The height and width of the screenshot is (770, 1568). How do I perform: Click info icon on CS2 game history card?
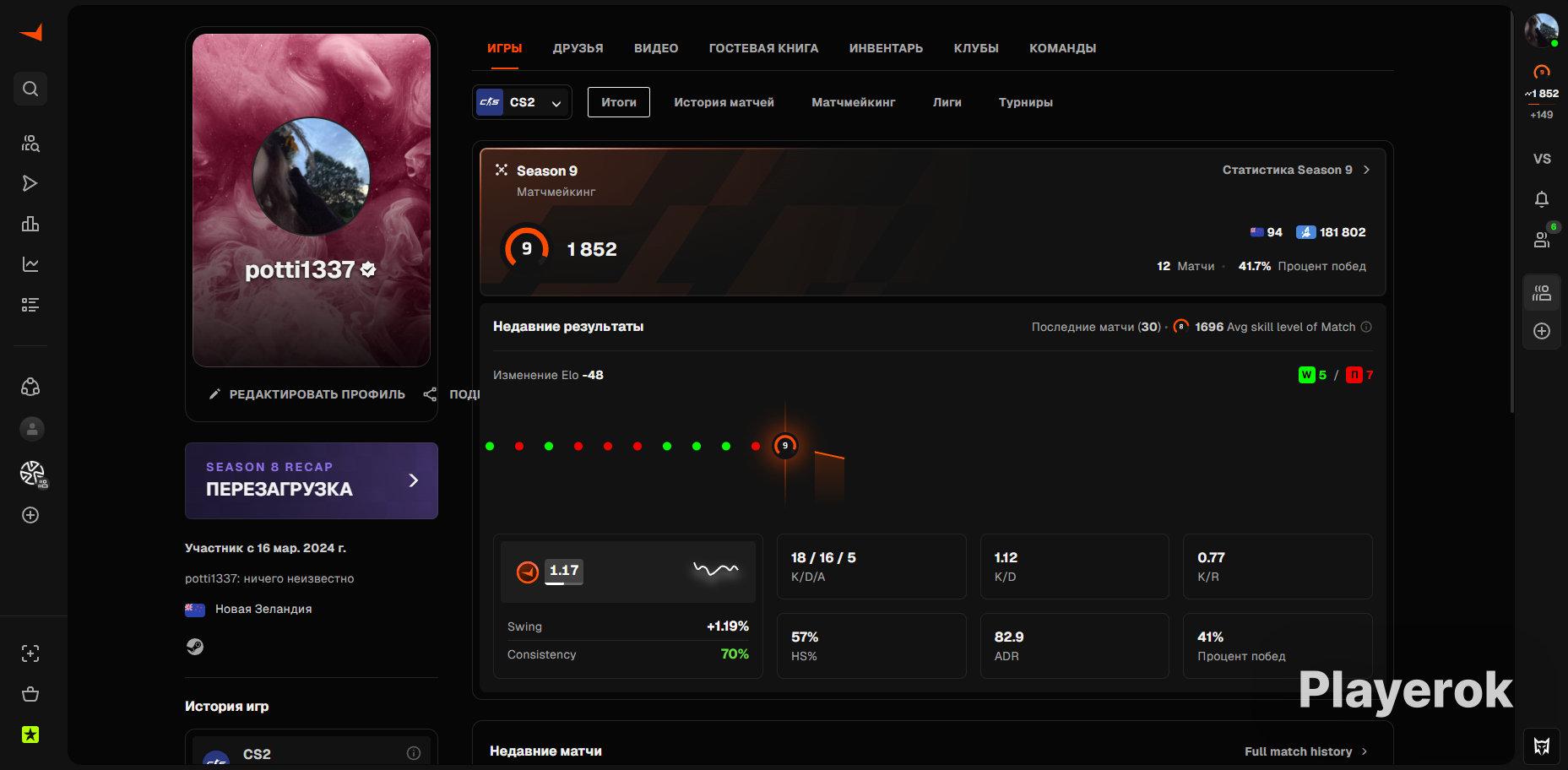pyautogui.click(x=414, y=753)
